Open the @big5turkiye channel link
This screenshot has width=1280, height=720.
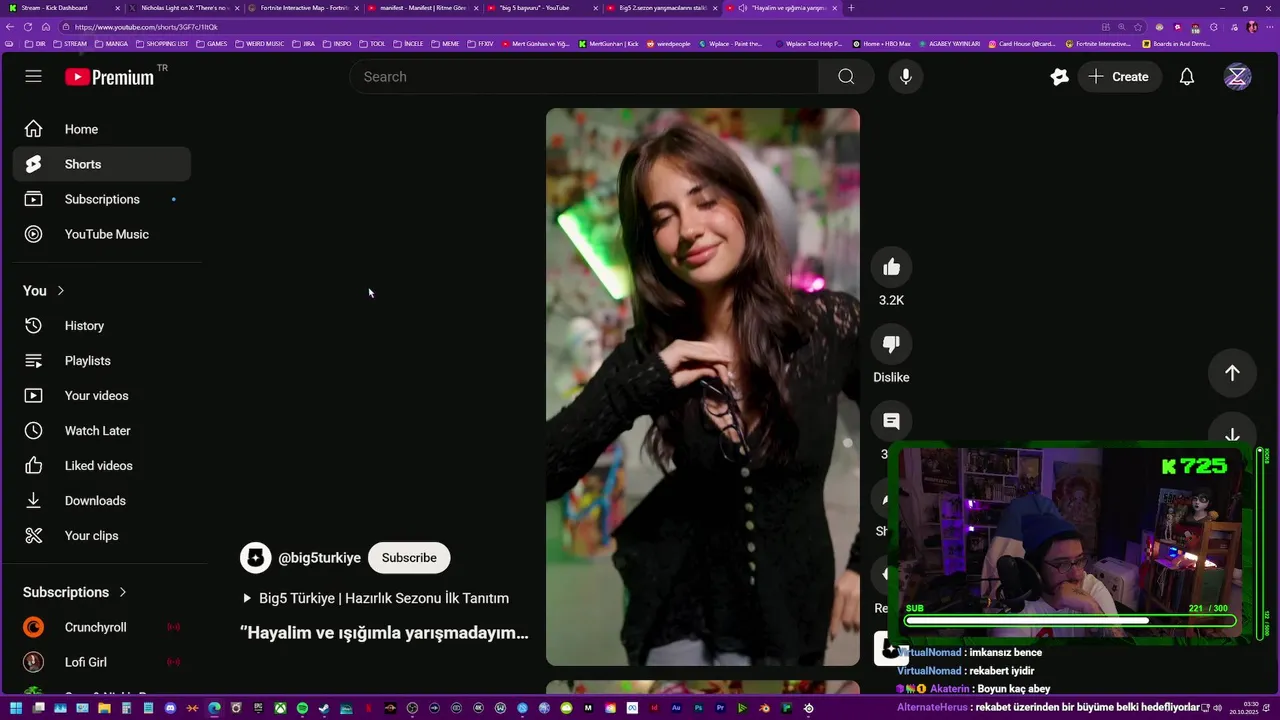pyautogui.click(x=319, y=558)
